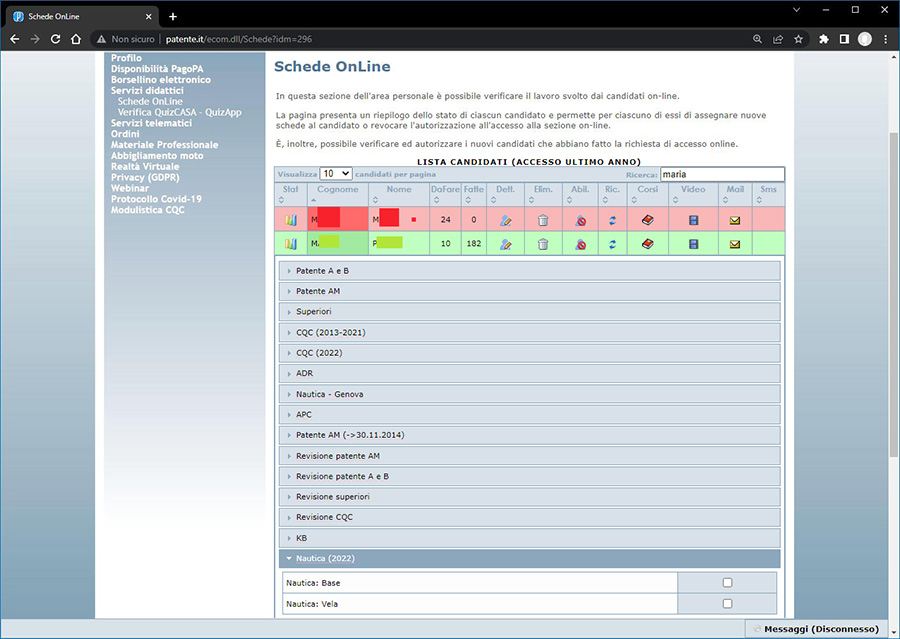Image resolution: width=900 pixels, height=639 pixels.
Task: Sort the table by the Cognome column
Action: [x=338, y=189]
